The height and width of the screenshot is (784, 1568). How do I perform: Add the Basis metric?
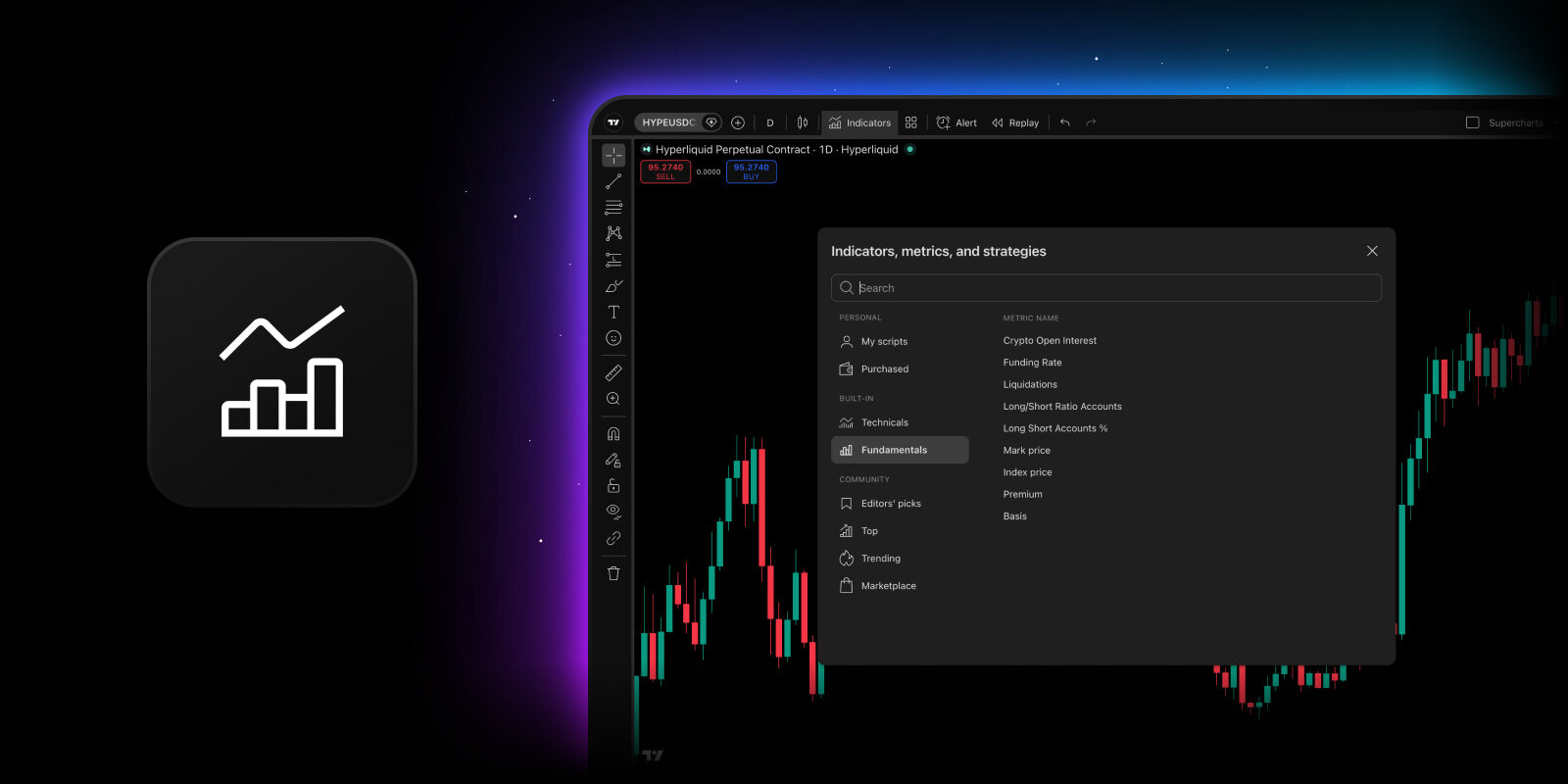pos(1014,516)
